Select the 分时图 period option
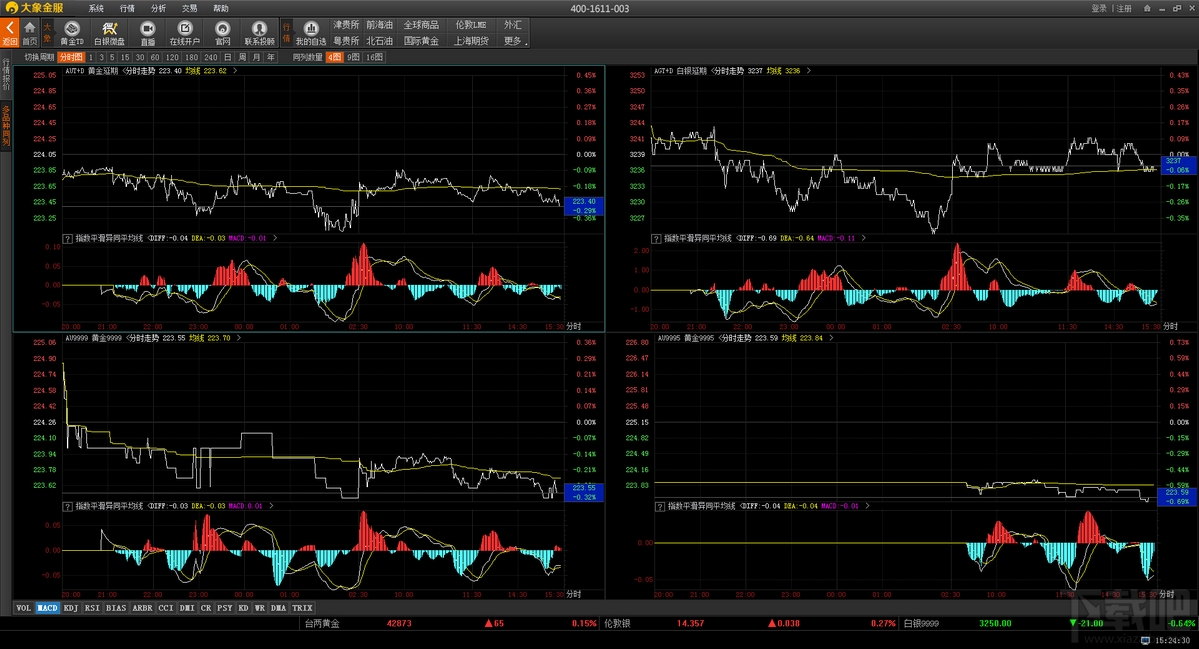Image resolution: width=1199 pixels, height=649 pixels. tap(71, 57)
